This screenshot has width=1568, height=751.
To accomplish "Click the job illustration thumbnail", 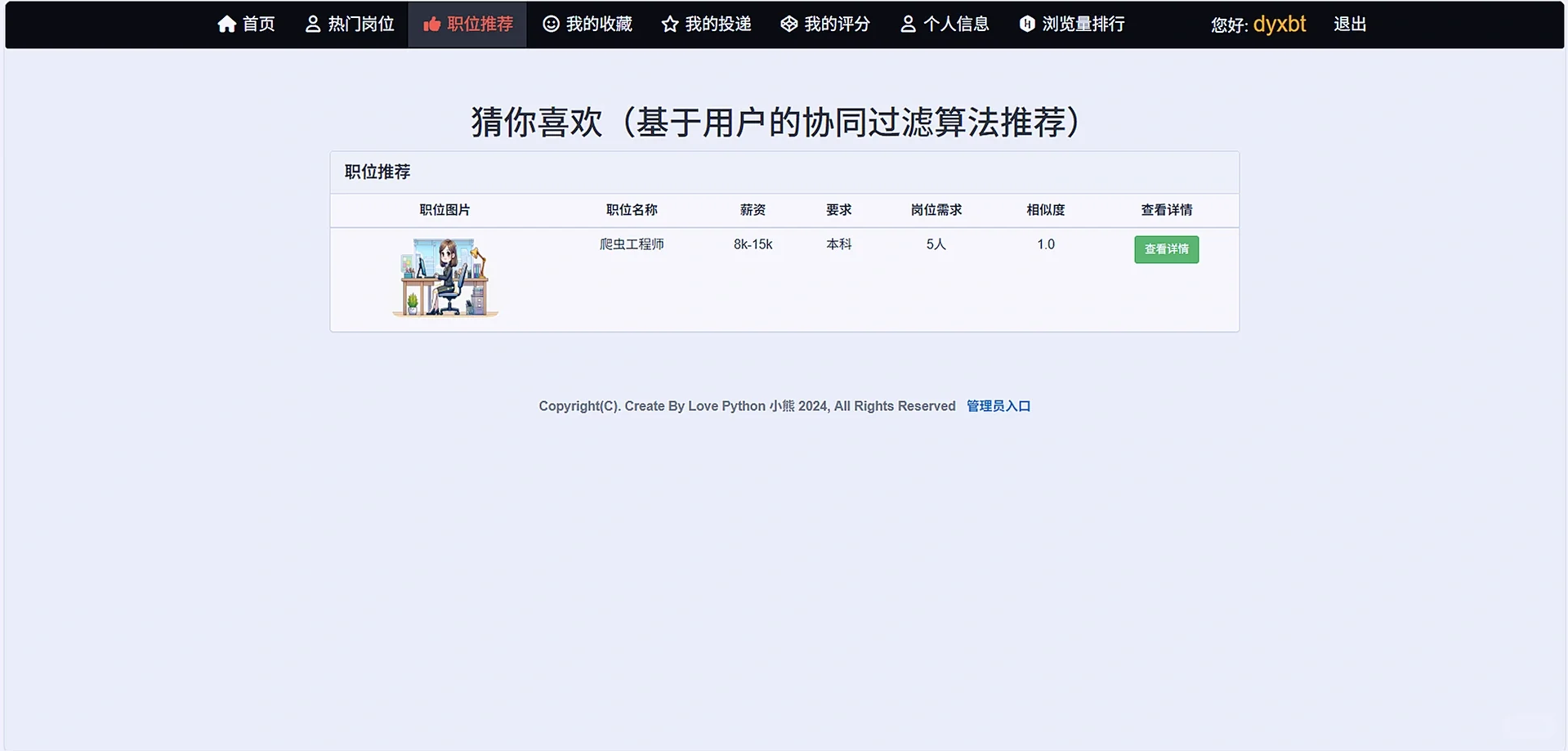I will (445, 277).
